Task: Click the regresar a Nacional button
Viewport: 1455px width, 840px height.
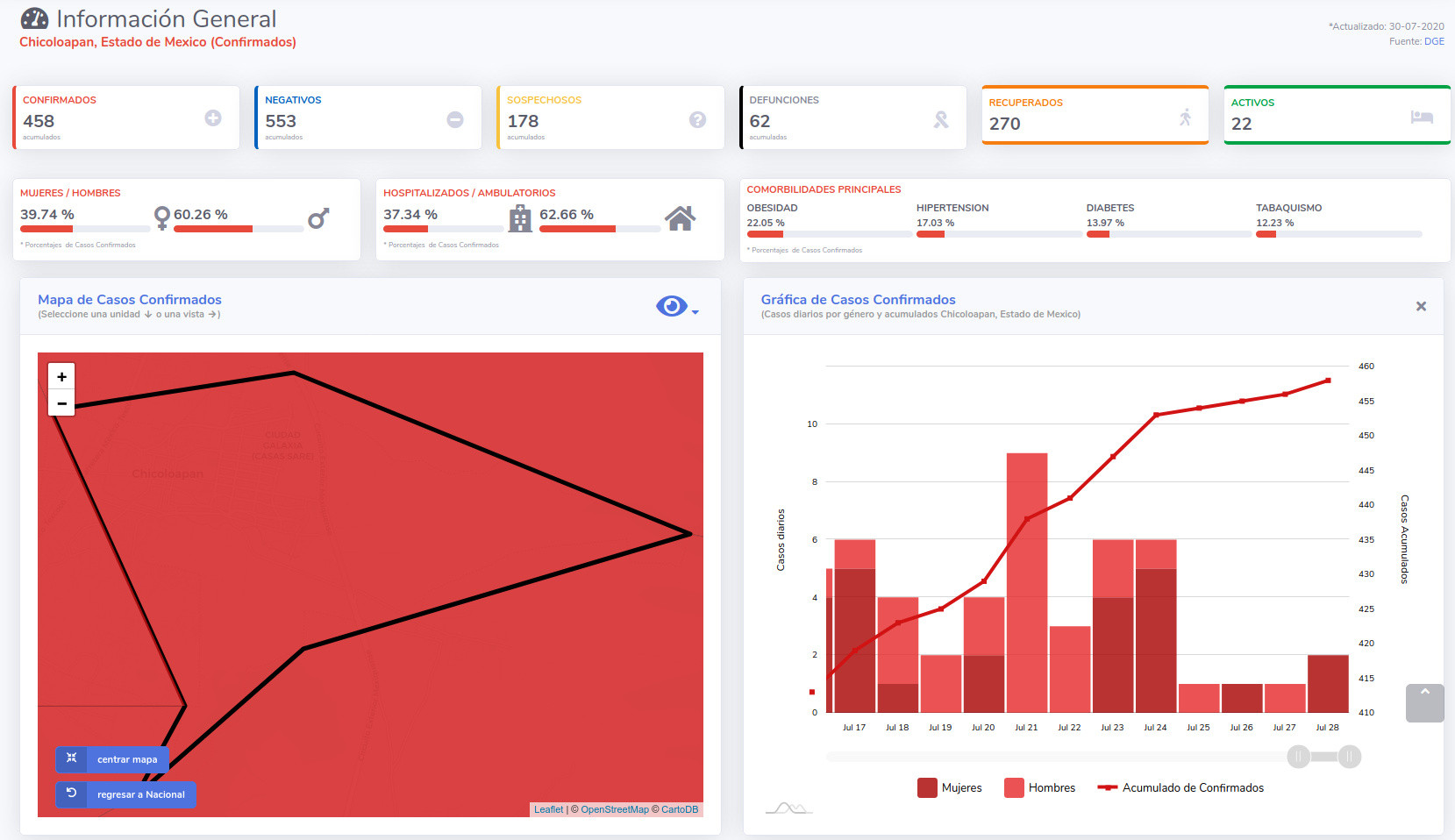Action: tap(125, 794)
